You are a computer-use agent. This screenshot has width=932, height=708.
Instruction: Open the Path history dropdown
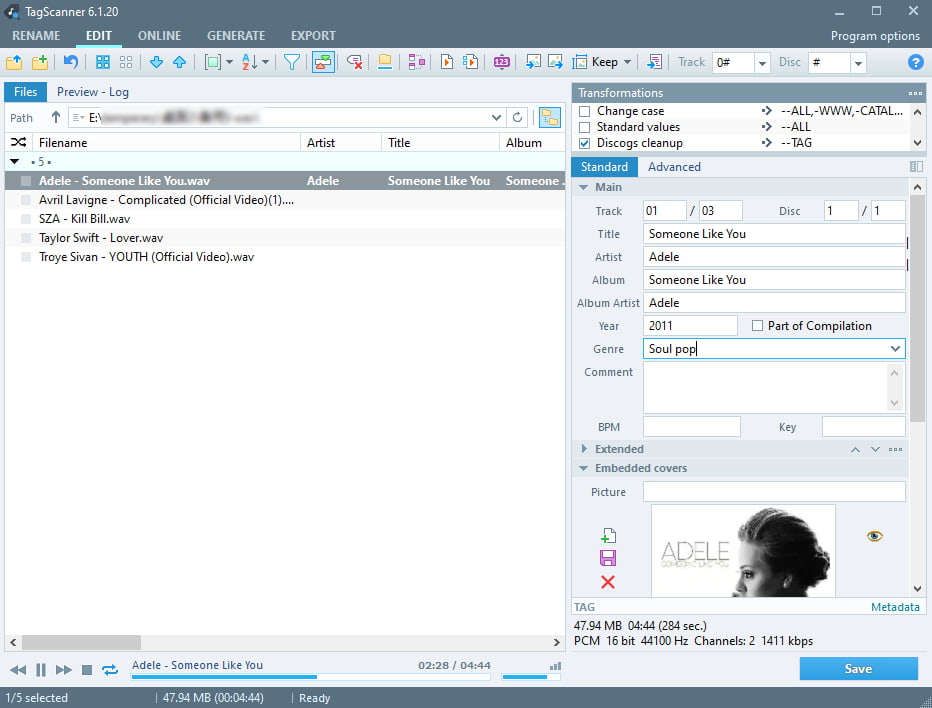click(496, 118)
